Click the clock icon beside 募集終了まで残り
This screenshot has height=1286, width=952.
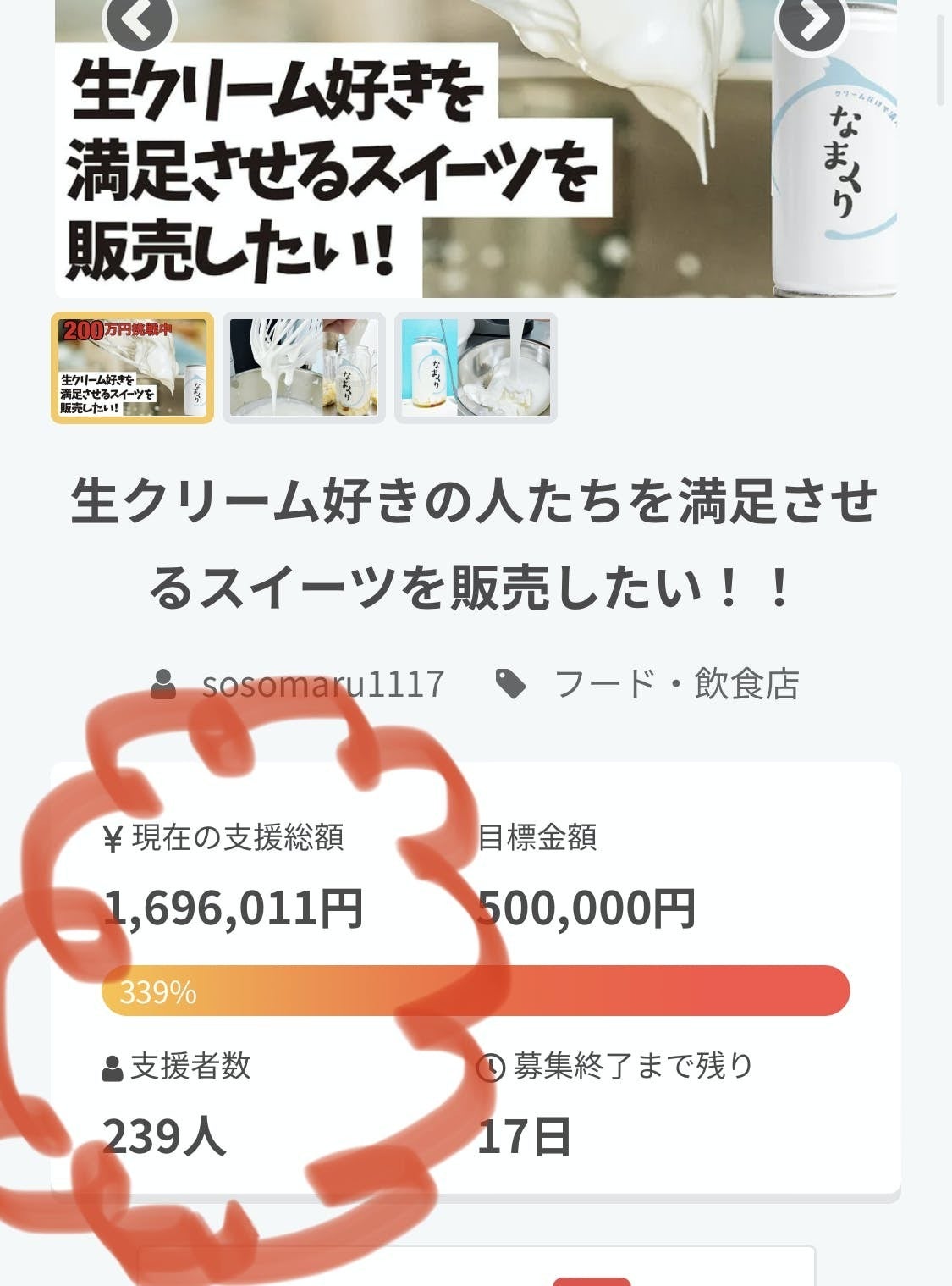491,1068
